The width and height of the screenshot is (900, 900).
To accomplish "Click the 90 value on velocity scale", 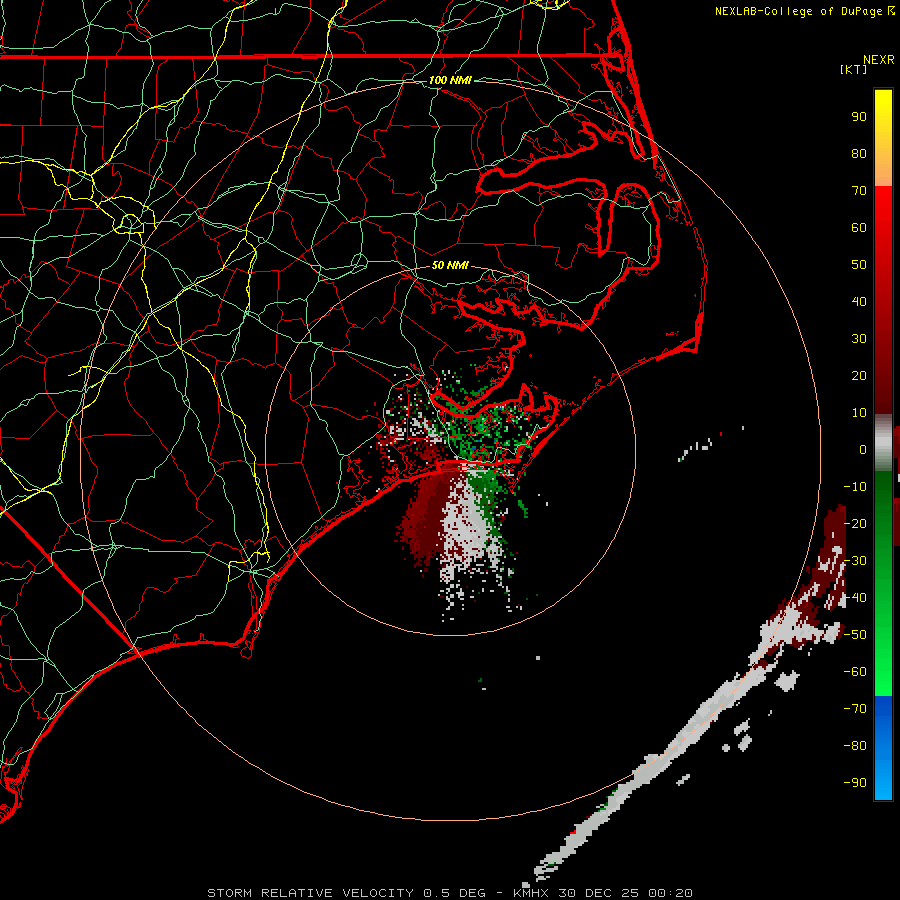I will pyautogui.click(x=859, y=117).
